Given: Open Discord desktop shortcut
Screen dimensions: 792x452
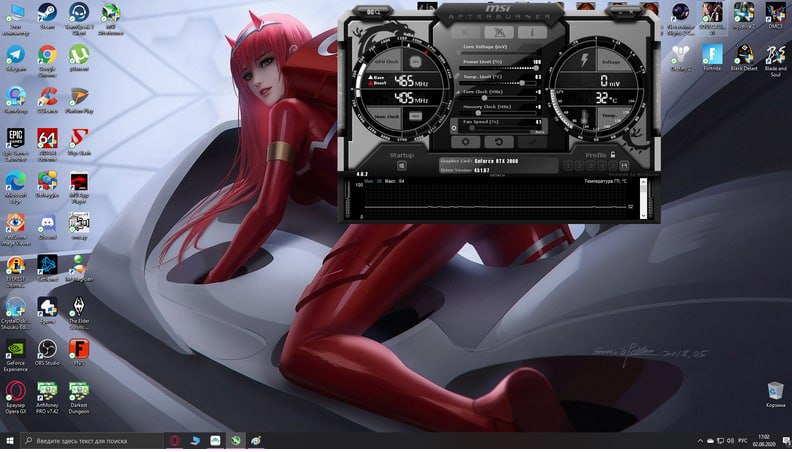Looking at the screenshot, I should point(47,227).
